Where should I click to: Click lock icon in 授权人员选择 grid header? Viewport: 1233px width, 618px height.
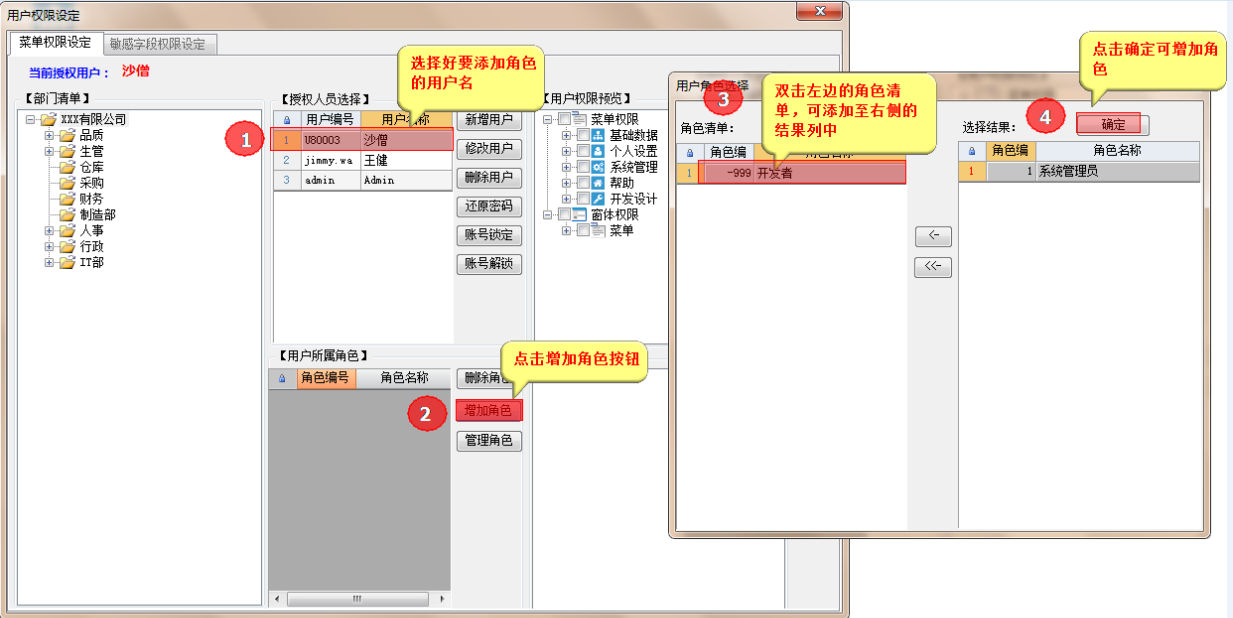[x=287, y=119]
